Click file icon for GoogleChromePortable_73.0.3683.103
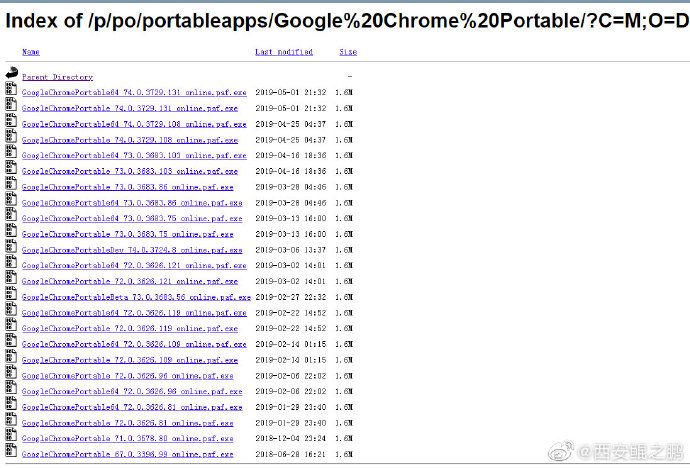This screenshot has height=468, width=690. pos(11,167)
